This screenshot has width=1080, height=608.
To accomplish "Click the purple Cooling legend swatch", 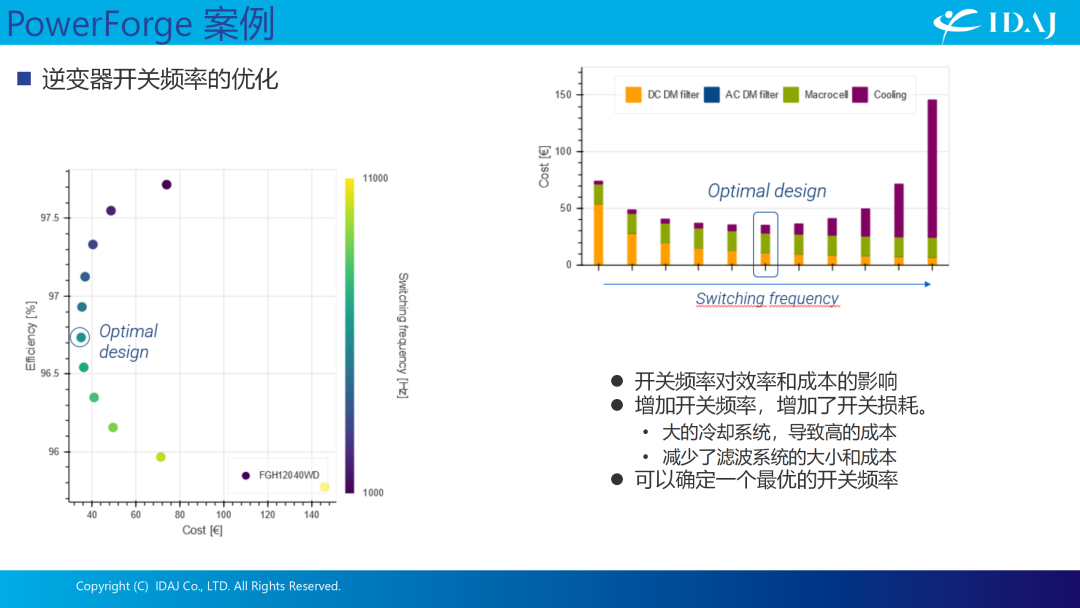I will click(860, 94).
